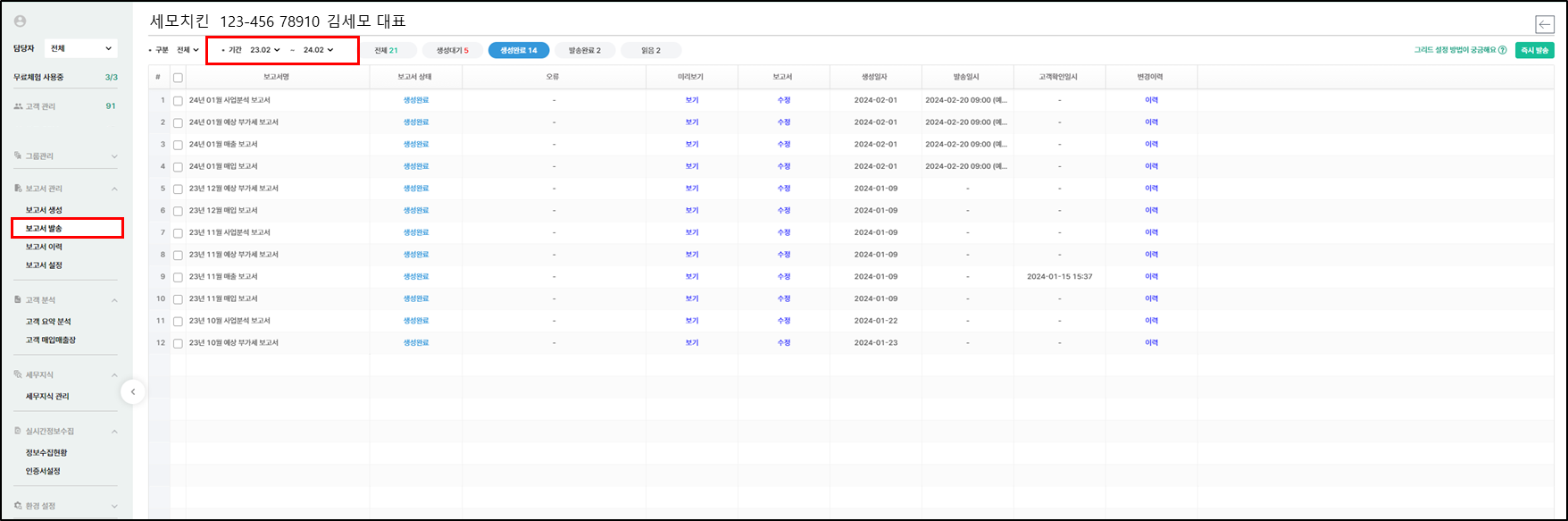Open 보고서 이력 in the sidebar
The height and width of the screenshot is (521, 1568).
(44, 247)
